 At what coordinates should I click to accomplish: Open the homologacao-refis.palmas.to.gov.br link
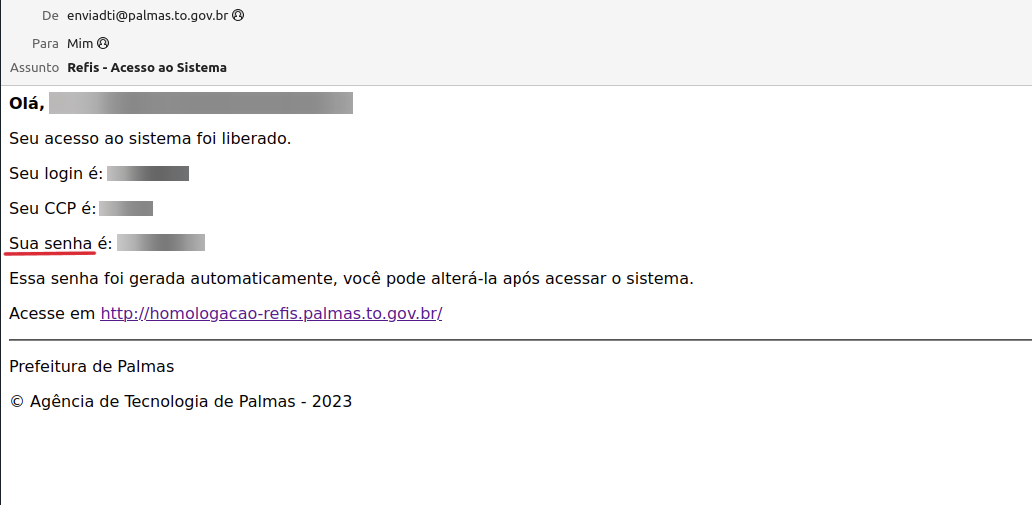(x=271, y=313)
